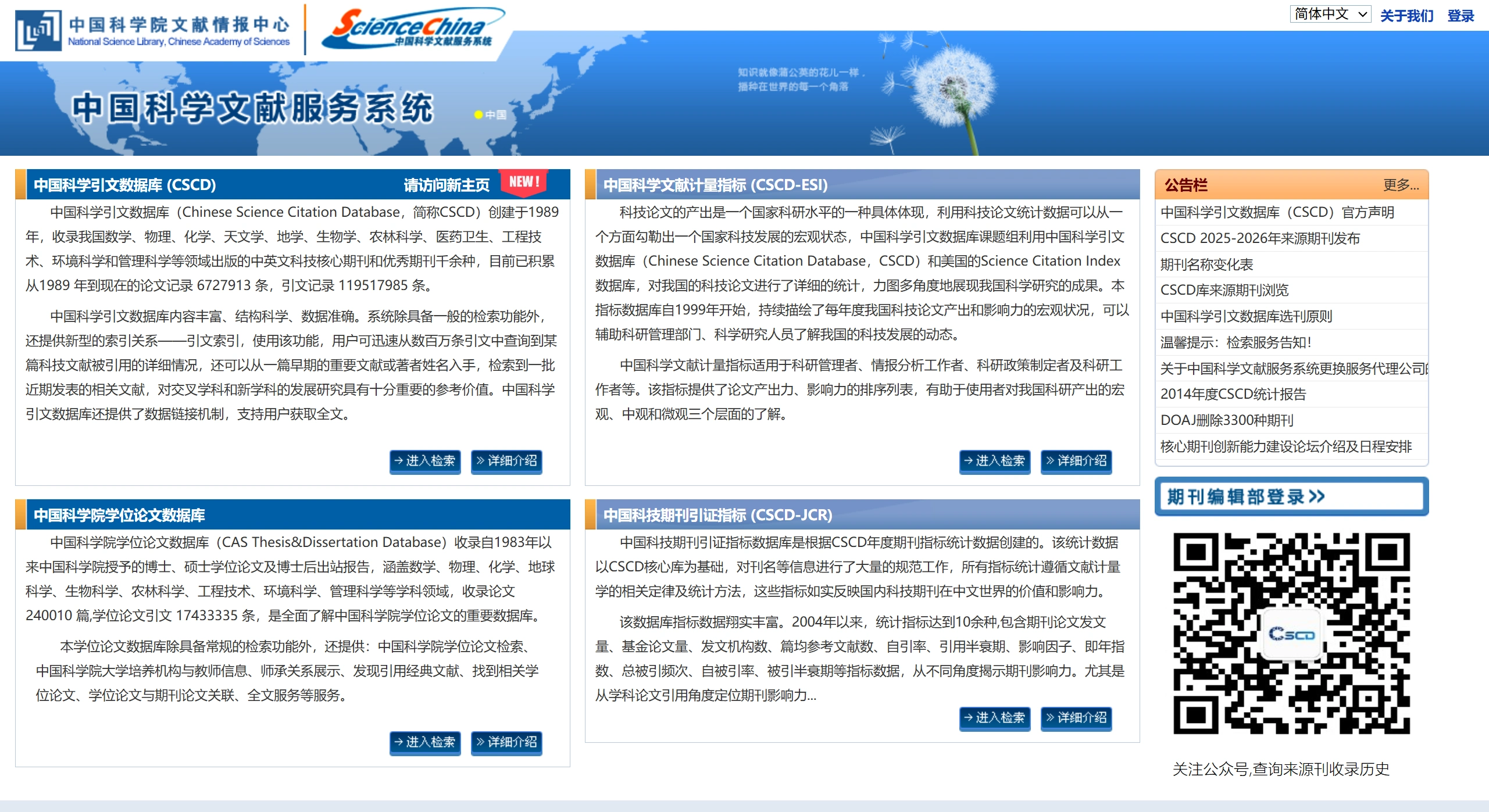Click the 中国科学院学位论文数据库 section title
The height and width of the screenshot is (812, 1489).
pos(119,515)
